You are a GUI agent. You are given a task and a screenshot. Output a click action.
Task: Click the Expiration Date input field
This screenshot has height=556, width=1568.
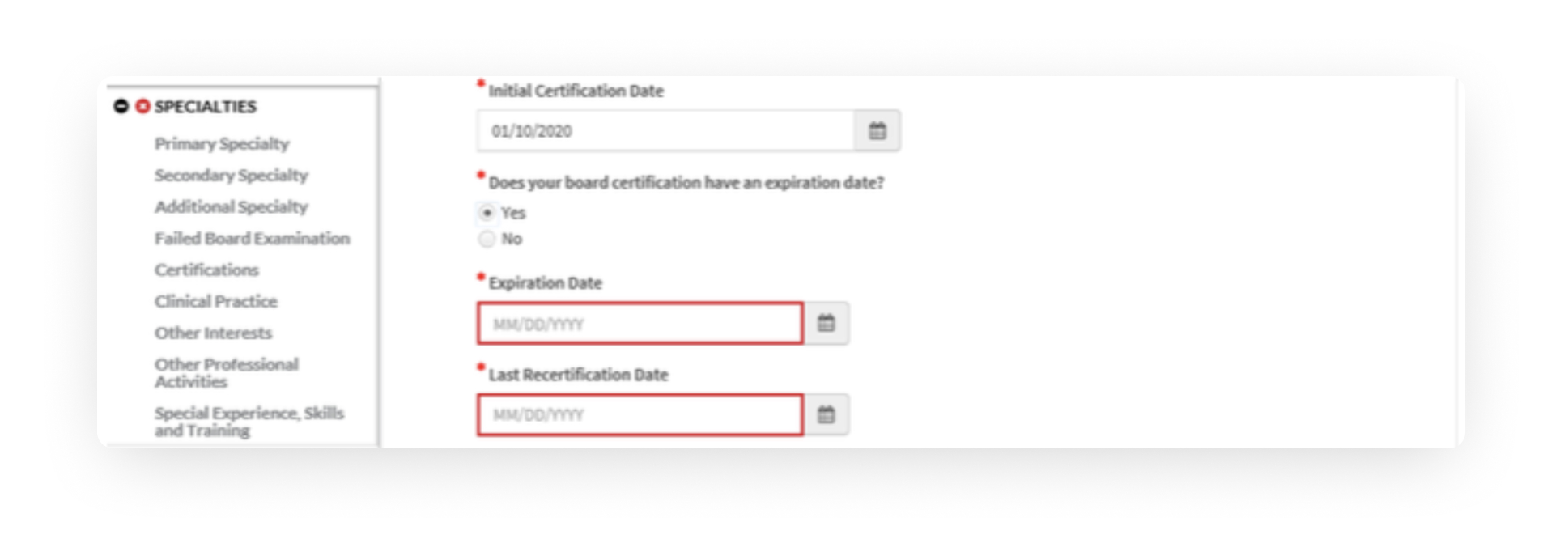click(640, 324)
